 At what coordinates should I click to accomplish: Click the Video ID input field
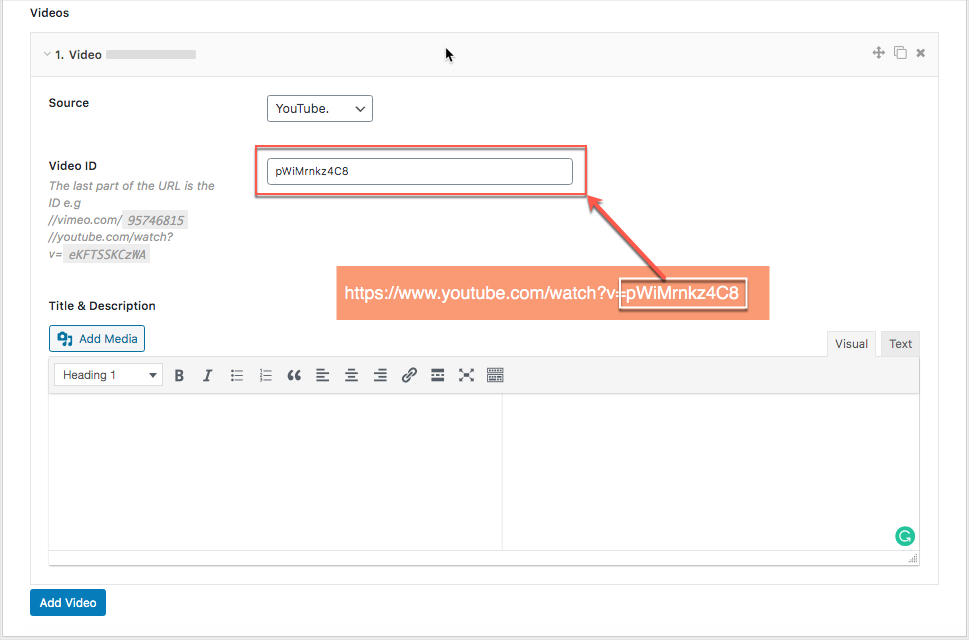click(x=420, y=171)
